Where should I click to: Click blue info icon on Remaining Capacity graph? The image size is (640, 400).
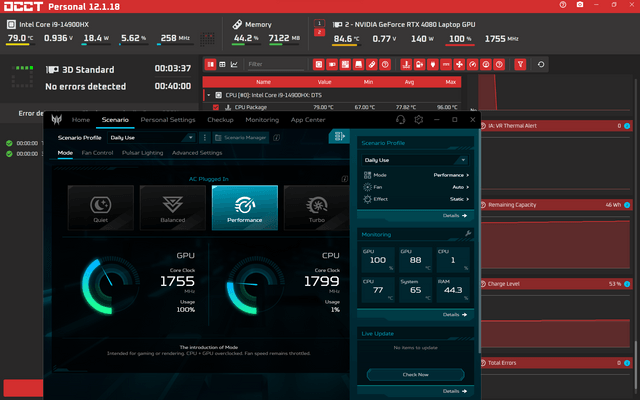click(627, 205)
